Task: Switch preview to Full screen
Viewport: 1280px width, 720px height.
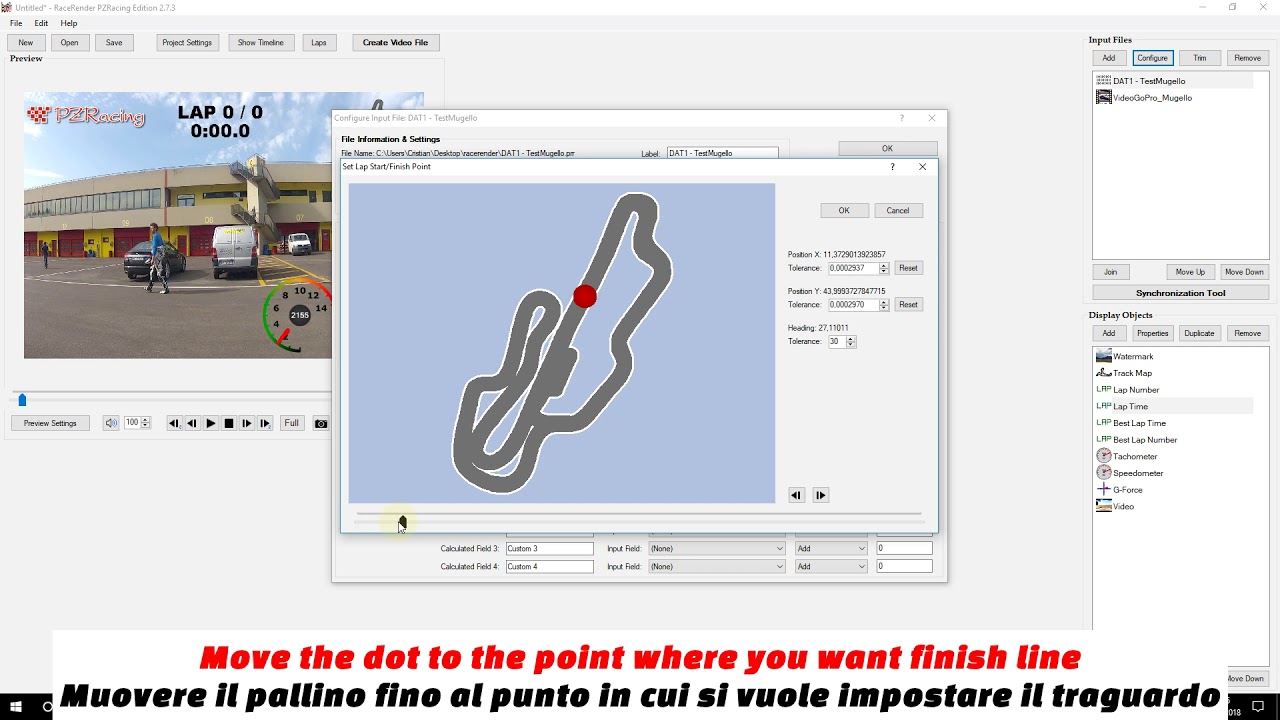Action: (292, 423)
